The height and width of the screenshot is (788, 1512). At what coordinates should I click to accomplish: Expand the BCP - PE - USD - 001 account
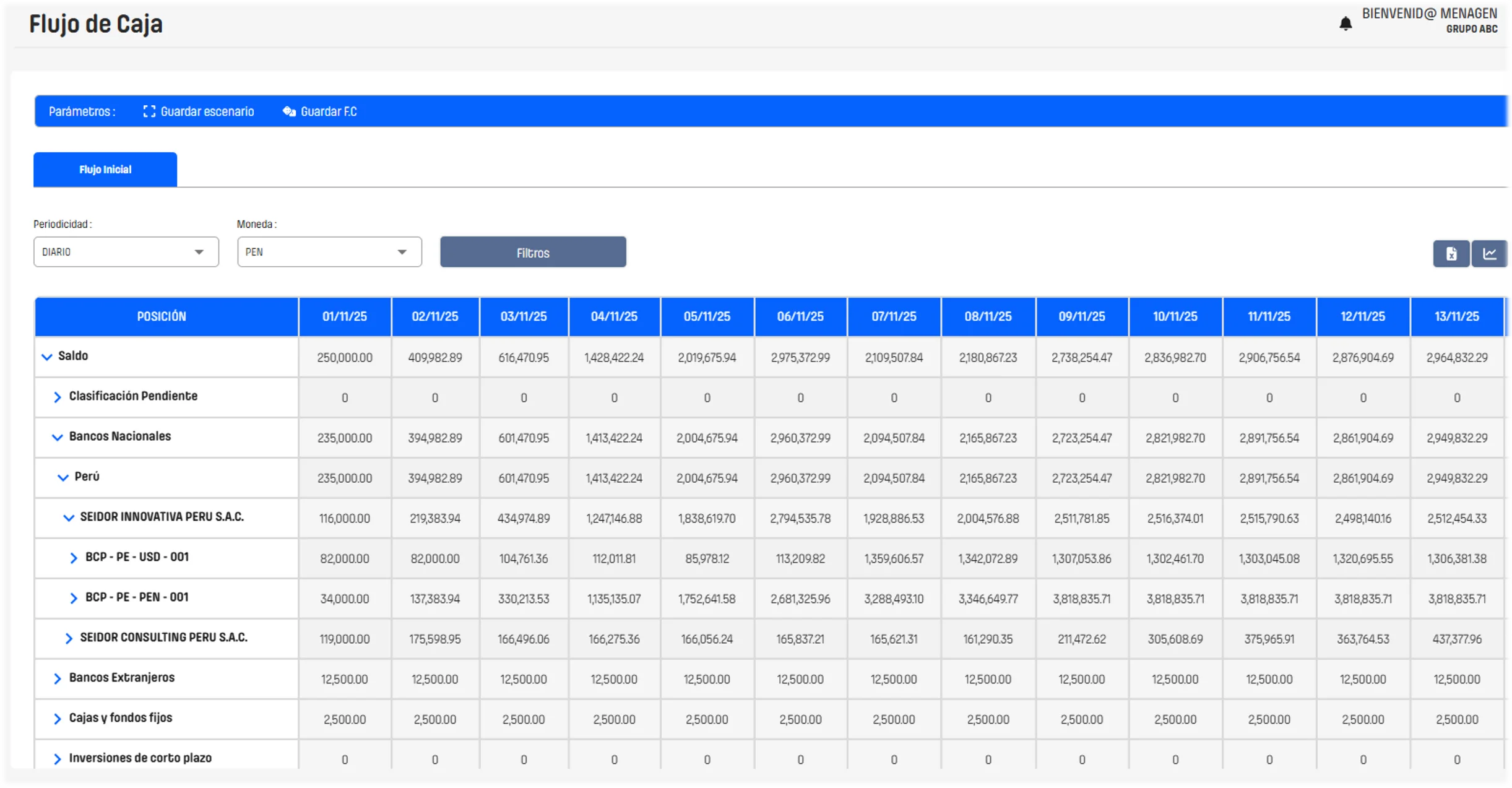[73, 558]
